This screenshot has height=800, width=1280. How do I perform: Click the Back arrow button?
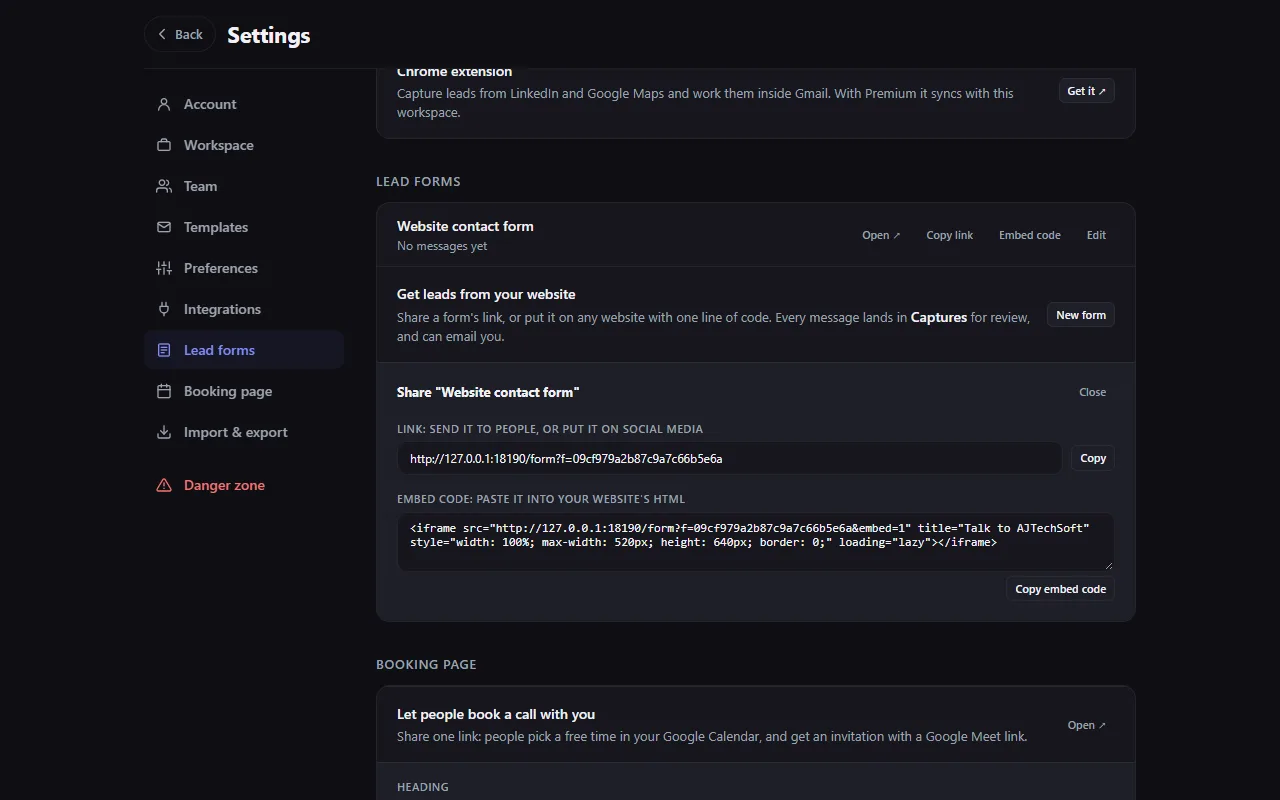coord(179,34)
